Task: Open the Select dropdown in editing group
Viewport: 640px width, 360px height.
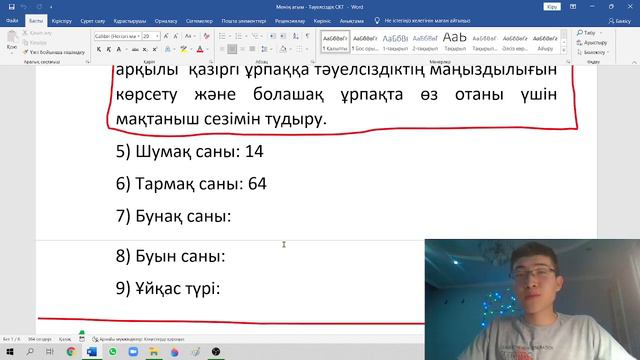Action: 594,52
